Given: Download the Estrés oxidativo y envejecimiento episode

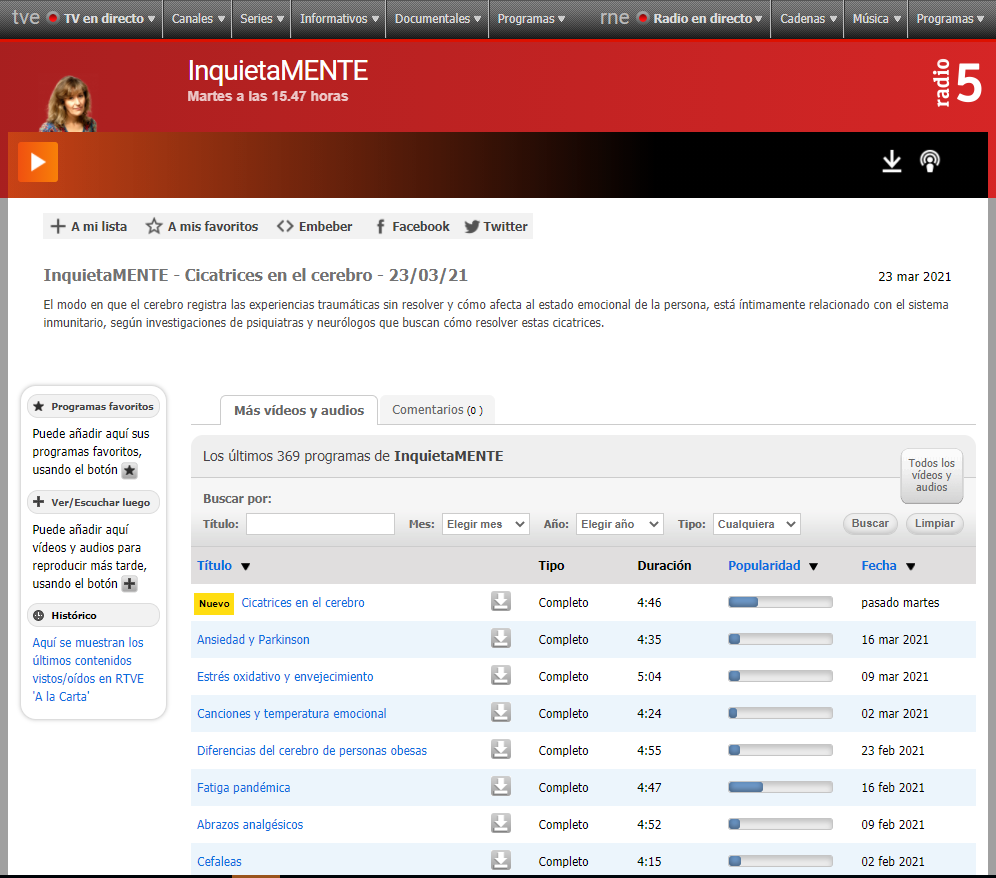Looking at the screenshot, I should [x=501, y=675].
